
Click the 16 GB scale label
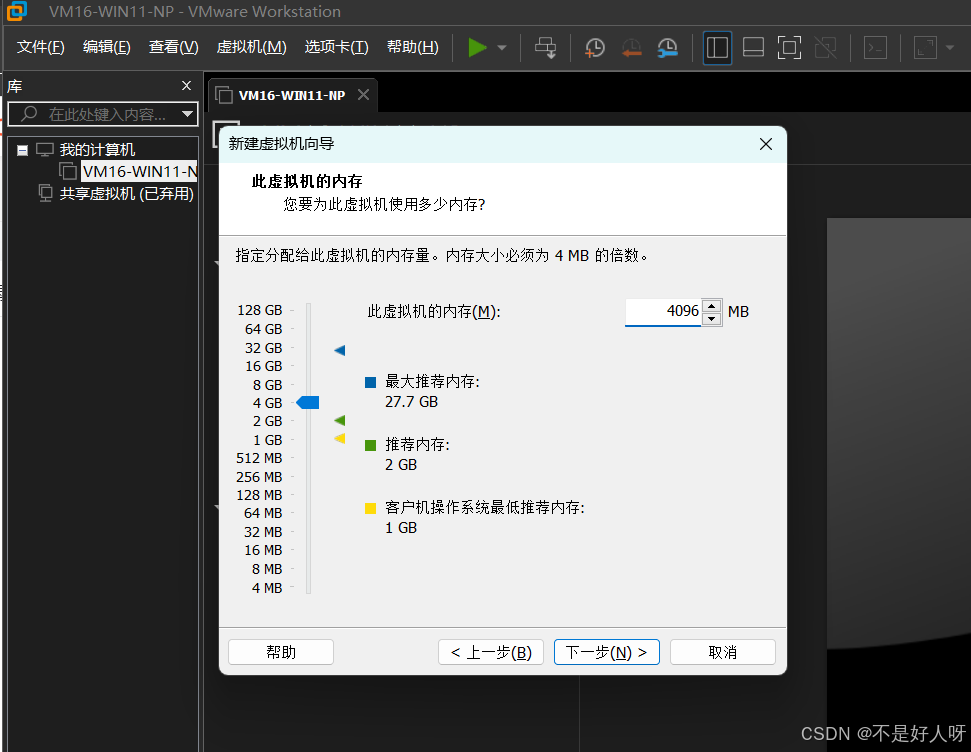264,366
